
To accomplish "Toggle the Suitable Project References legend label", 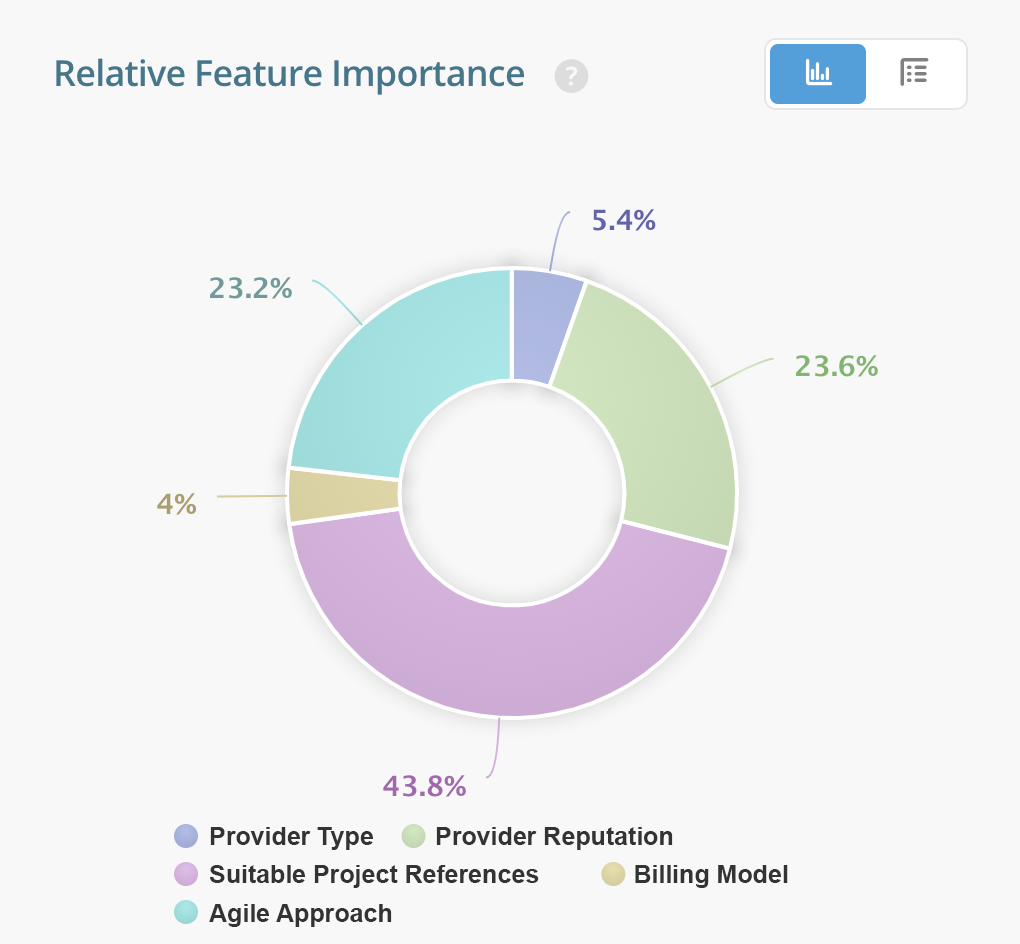I will click(374, 874).
